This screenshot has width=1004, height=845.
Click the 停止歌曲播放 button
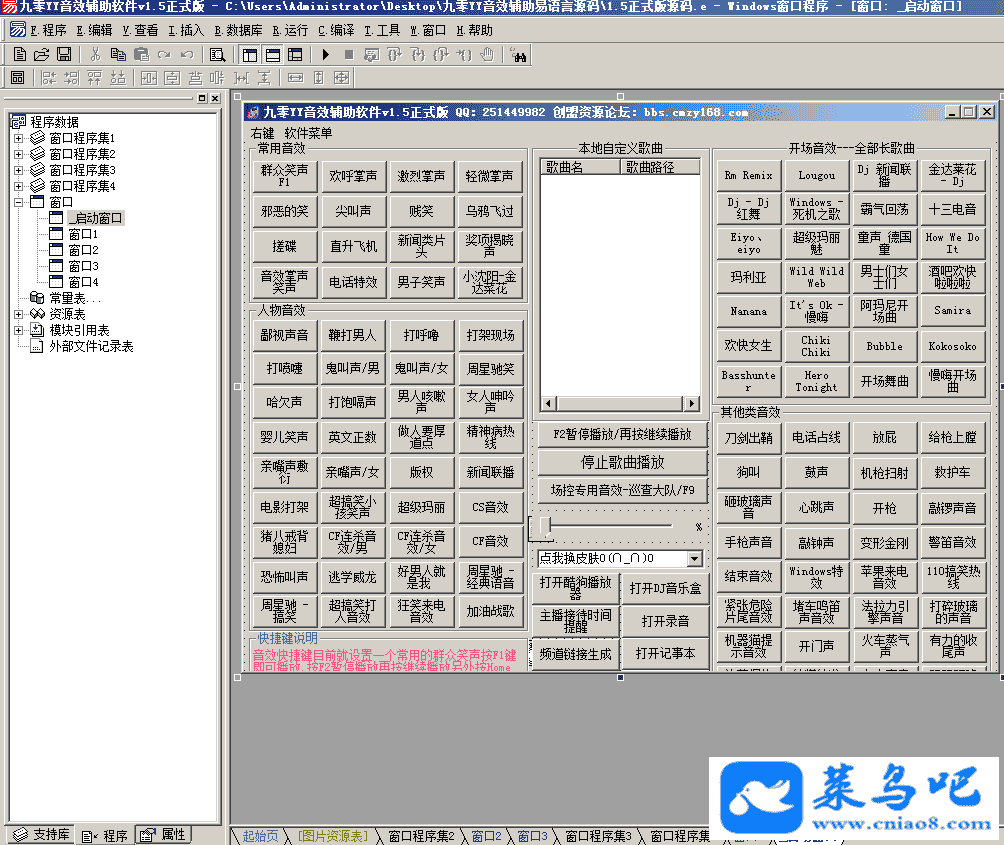coord(622,463)
